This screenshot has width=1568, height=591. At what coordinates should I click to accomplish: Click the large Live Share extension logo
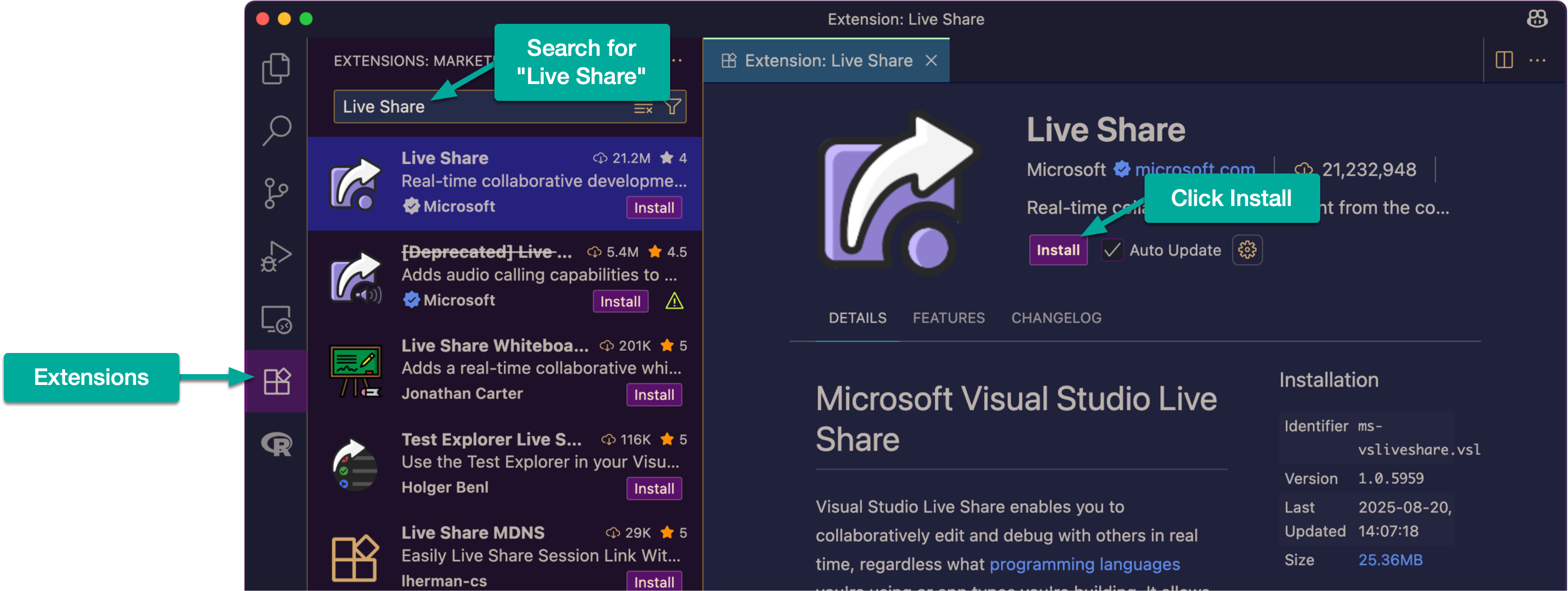pyautogui.click(x=898, y=193)
